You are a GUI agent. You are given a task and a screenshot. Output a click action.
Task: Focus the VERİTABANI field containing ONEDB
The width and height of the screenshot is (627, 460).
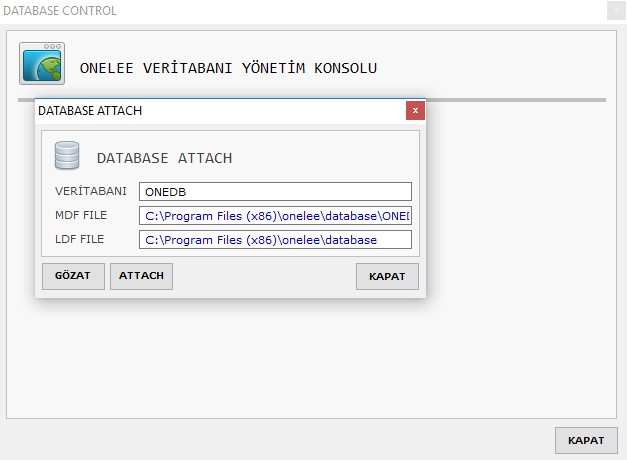pos(275,192)
